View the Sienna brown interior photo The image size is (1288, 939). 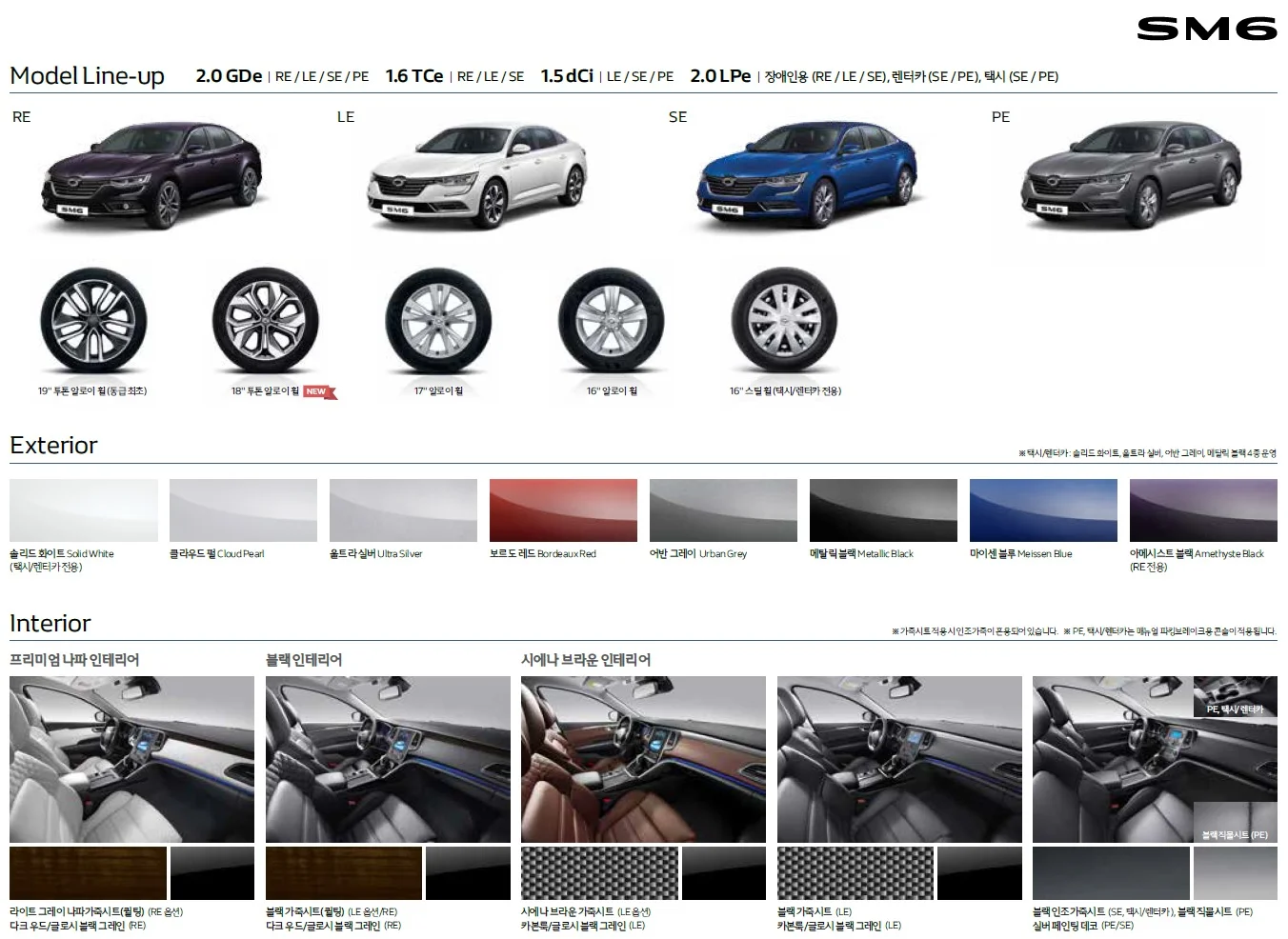[643, 759]
